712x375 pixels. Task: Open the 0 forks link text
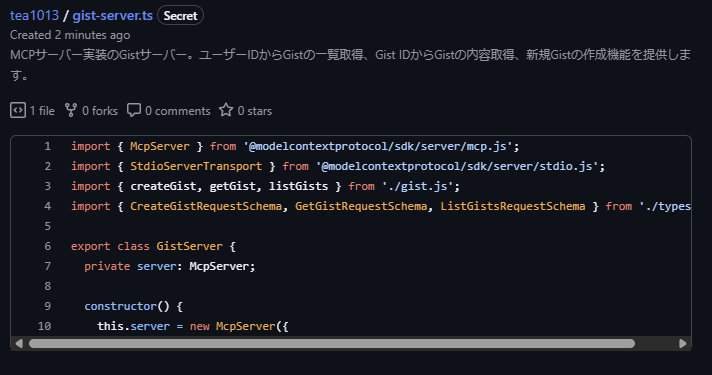100,111
